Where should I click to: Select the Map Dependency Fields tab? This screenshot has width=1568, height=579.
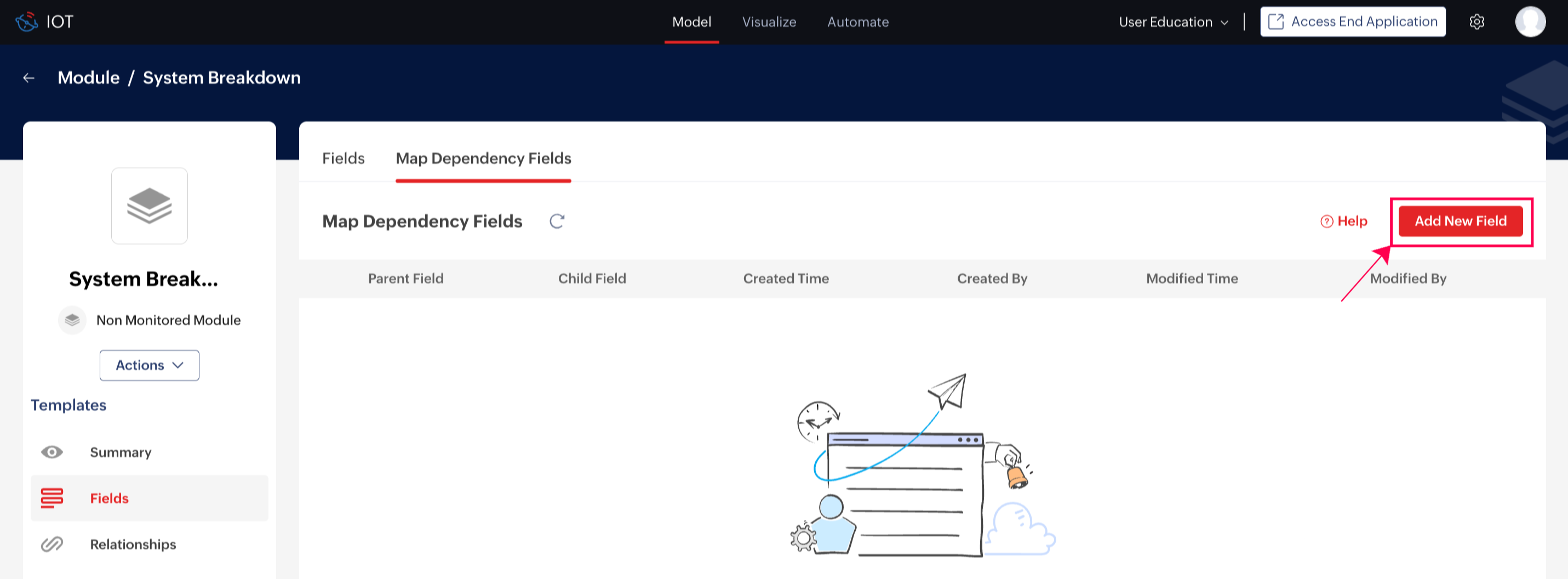point(483,158)
